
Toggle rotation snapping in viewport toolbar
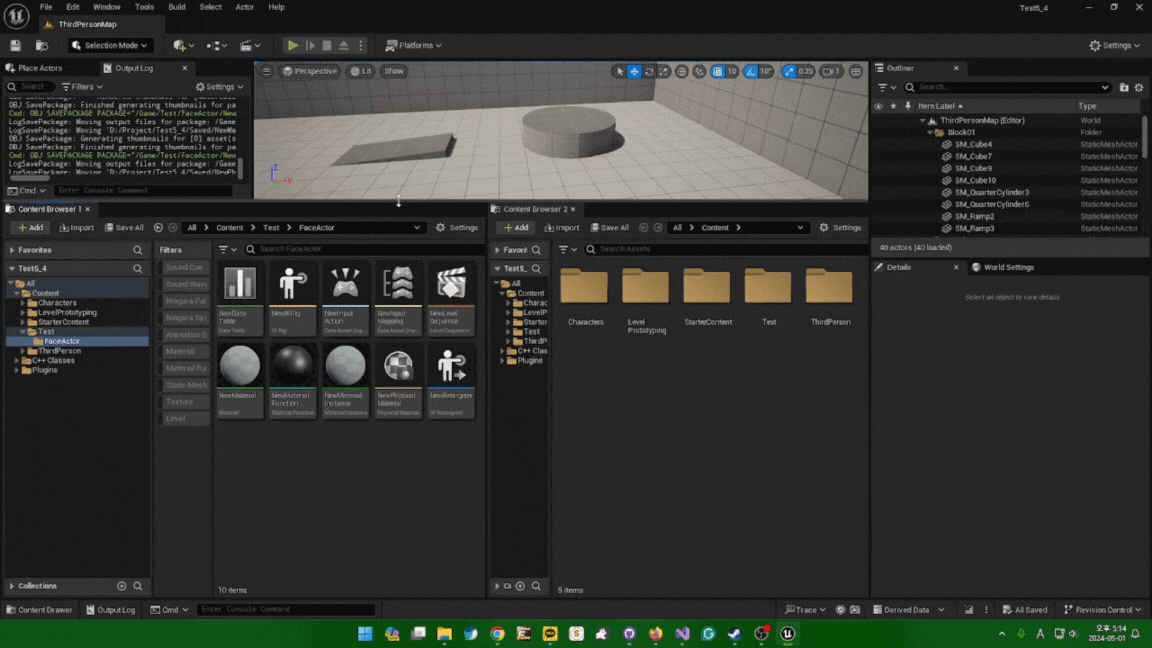[x=751, y=72]
